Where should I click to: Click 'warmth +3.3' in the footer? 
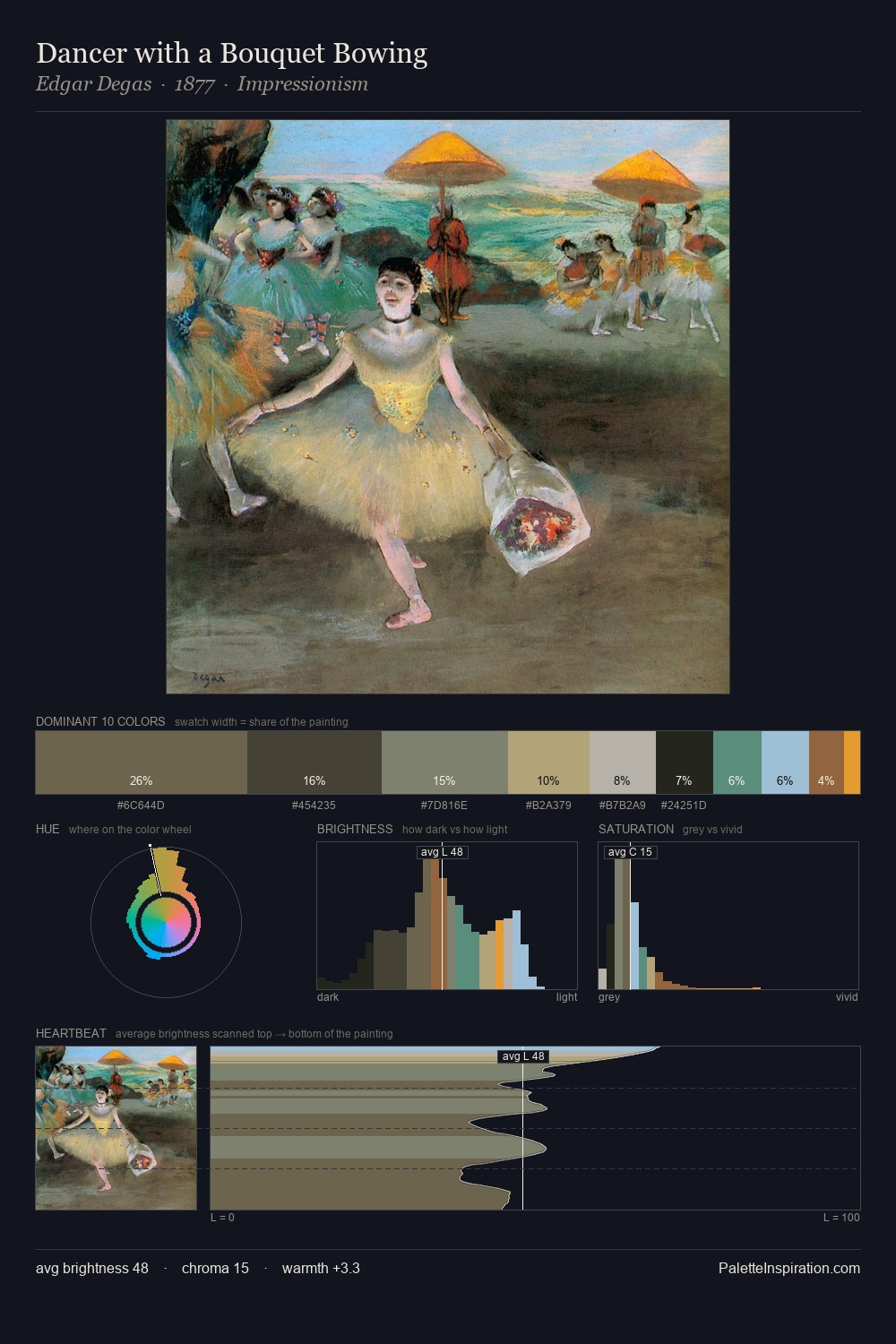pyautogui.click(x=321, y=1268)
